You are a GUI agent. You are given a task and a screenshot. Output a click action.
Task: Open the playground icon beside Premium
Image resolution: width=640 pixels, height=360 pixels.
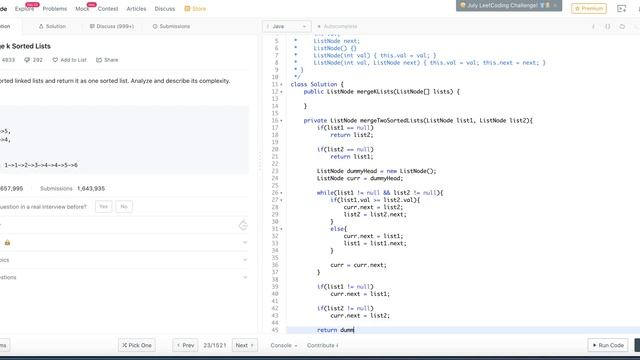pyautogui.click(x=621, y=9)
